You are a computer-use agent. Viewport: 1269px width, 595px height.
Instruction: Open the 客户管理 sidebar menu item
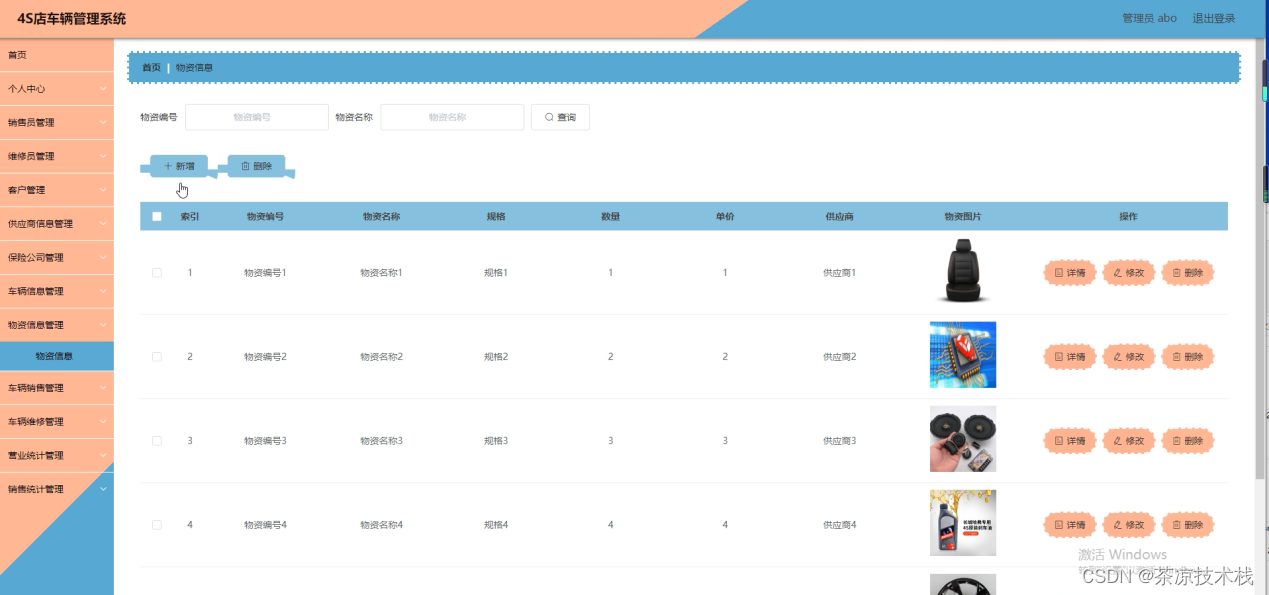point(57,189)
